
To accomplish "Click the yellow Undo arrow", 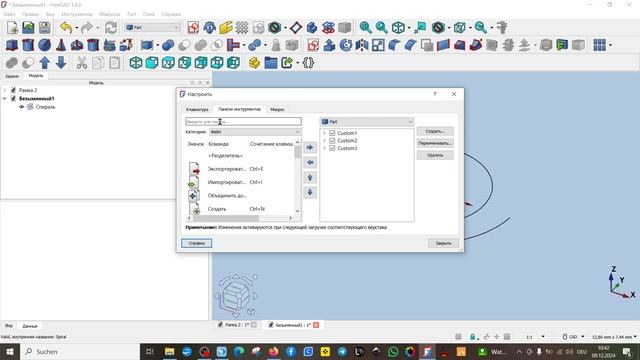I will (66, 27).
